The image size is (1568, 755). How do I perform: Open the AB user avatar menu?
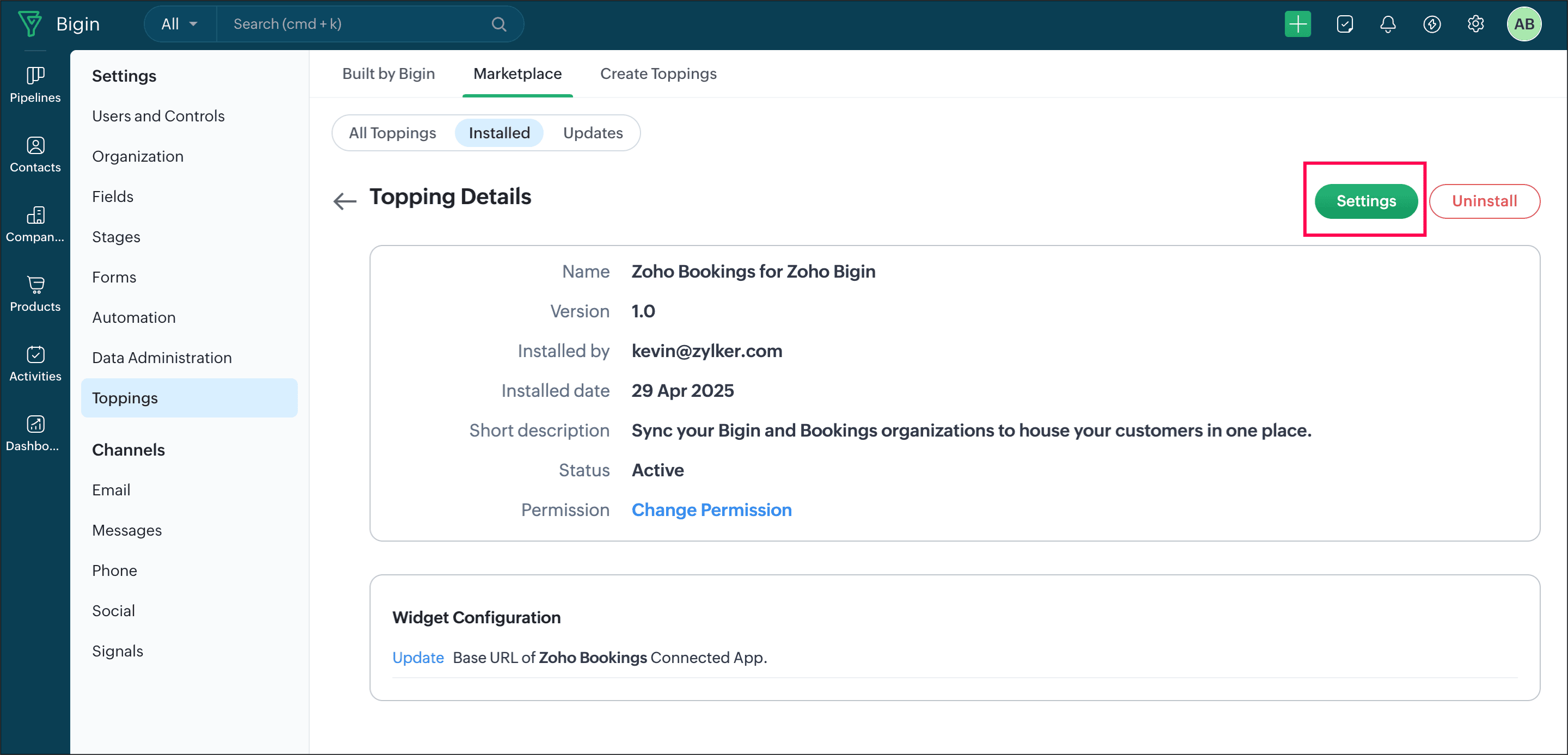click(1523, 24)
